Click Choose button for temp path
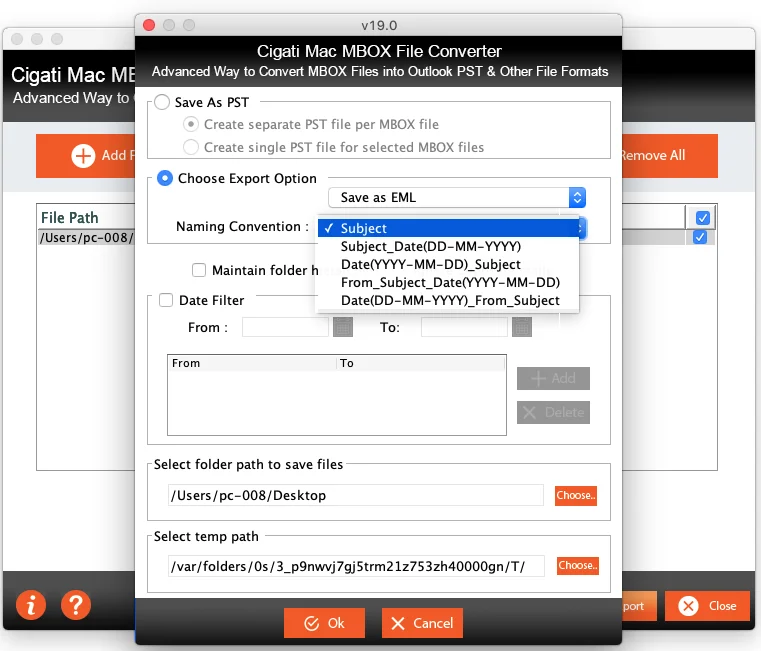The width and height of the screenshot is (761, 651). [578, 566]
